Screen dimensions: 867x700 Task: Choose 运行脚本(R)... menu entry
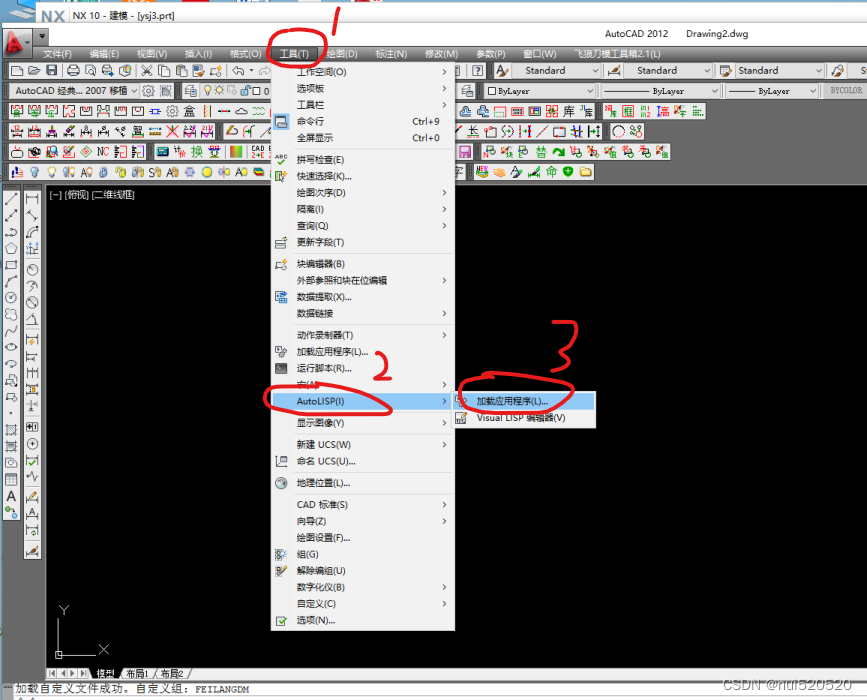pos(363,368)
